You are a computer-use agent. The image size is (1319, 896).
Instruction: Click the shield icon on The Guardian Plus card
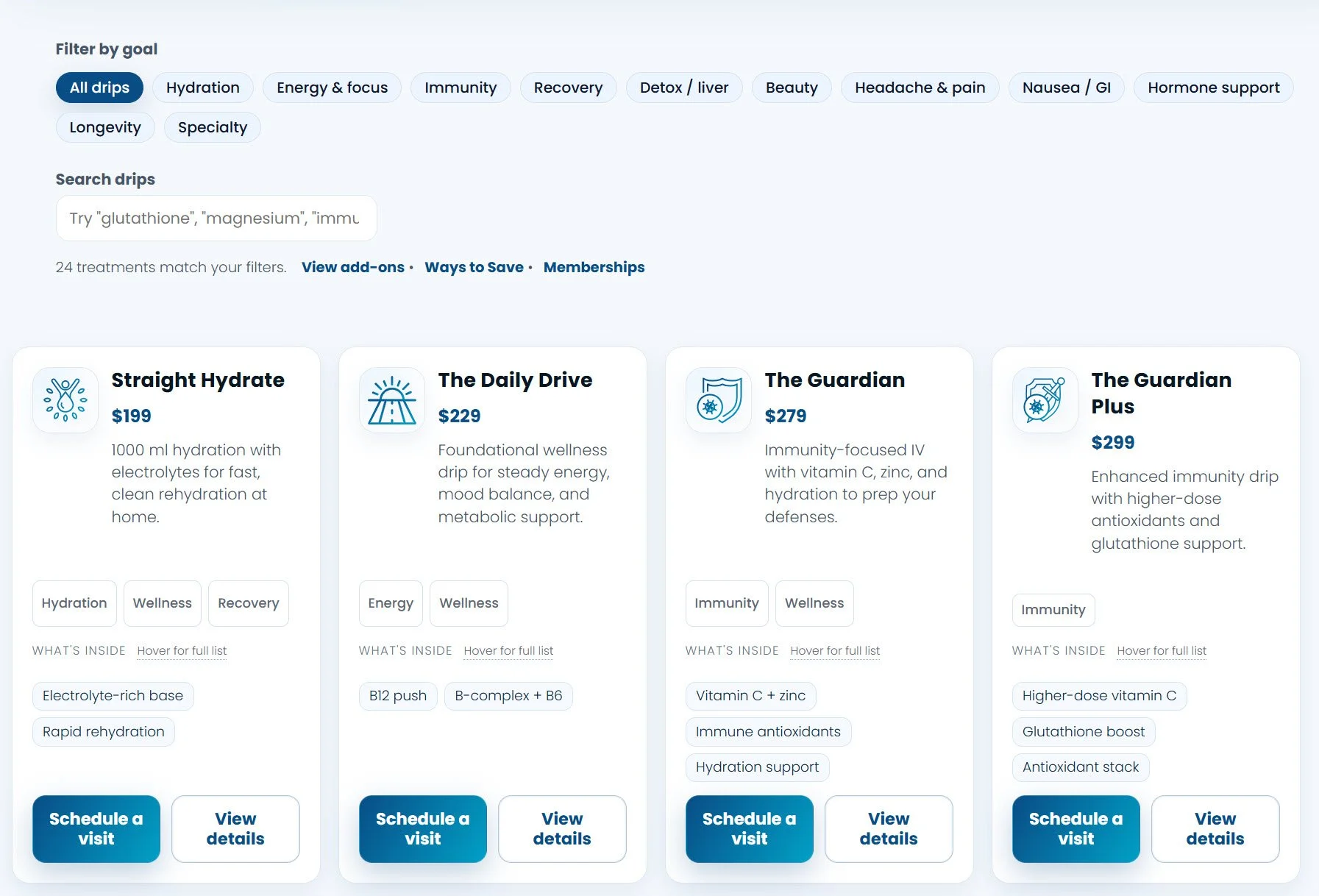point(1045,399)
